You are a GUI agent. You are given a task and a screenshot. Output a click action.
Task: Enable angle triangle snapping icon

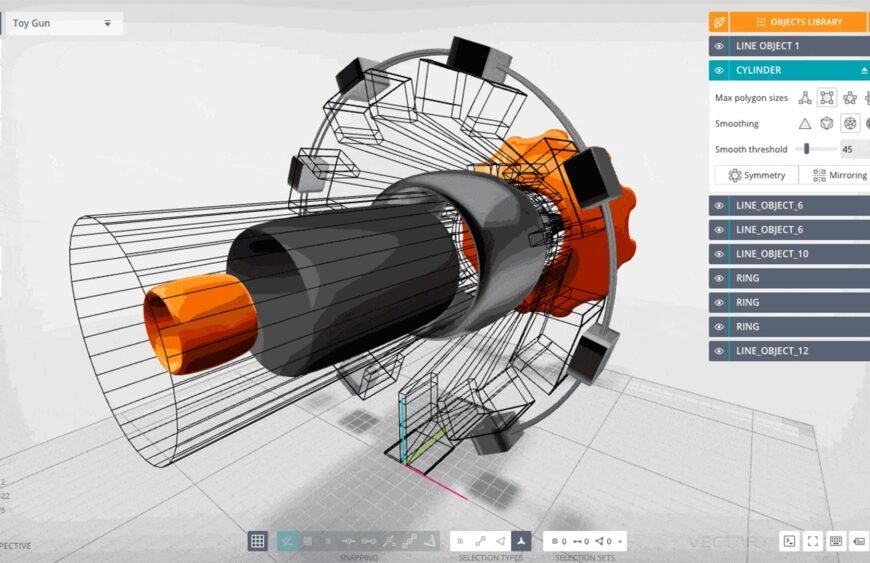(x=429, y=541)
